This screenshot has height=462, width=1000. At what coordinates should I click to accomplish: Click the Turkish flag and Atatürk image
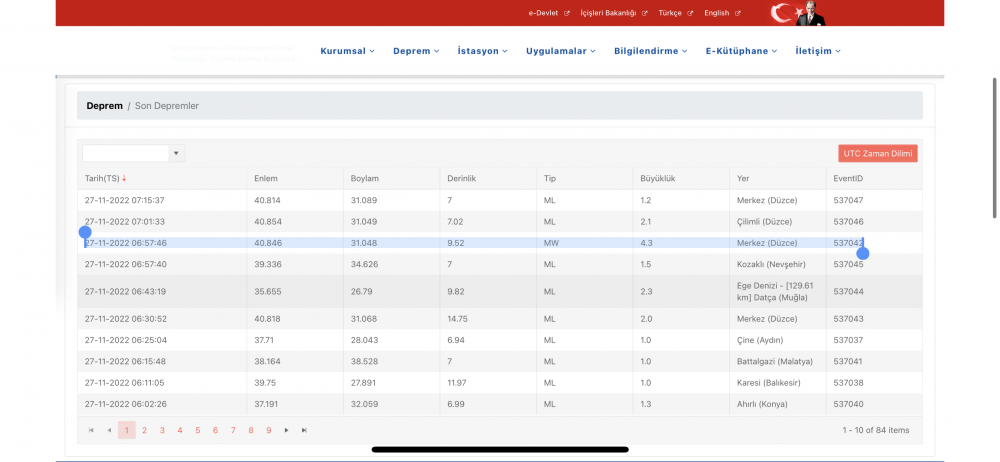(796, 14)
